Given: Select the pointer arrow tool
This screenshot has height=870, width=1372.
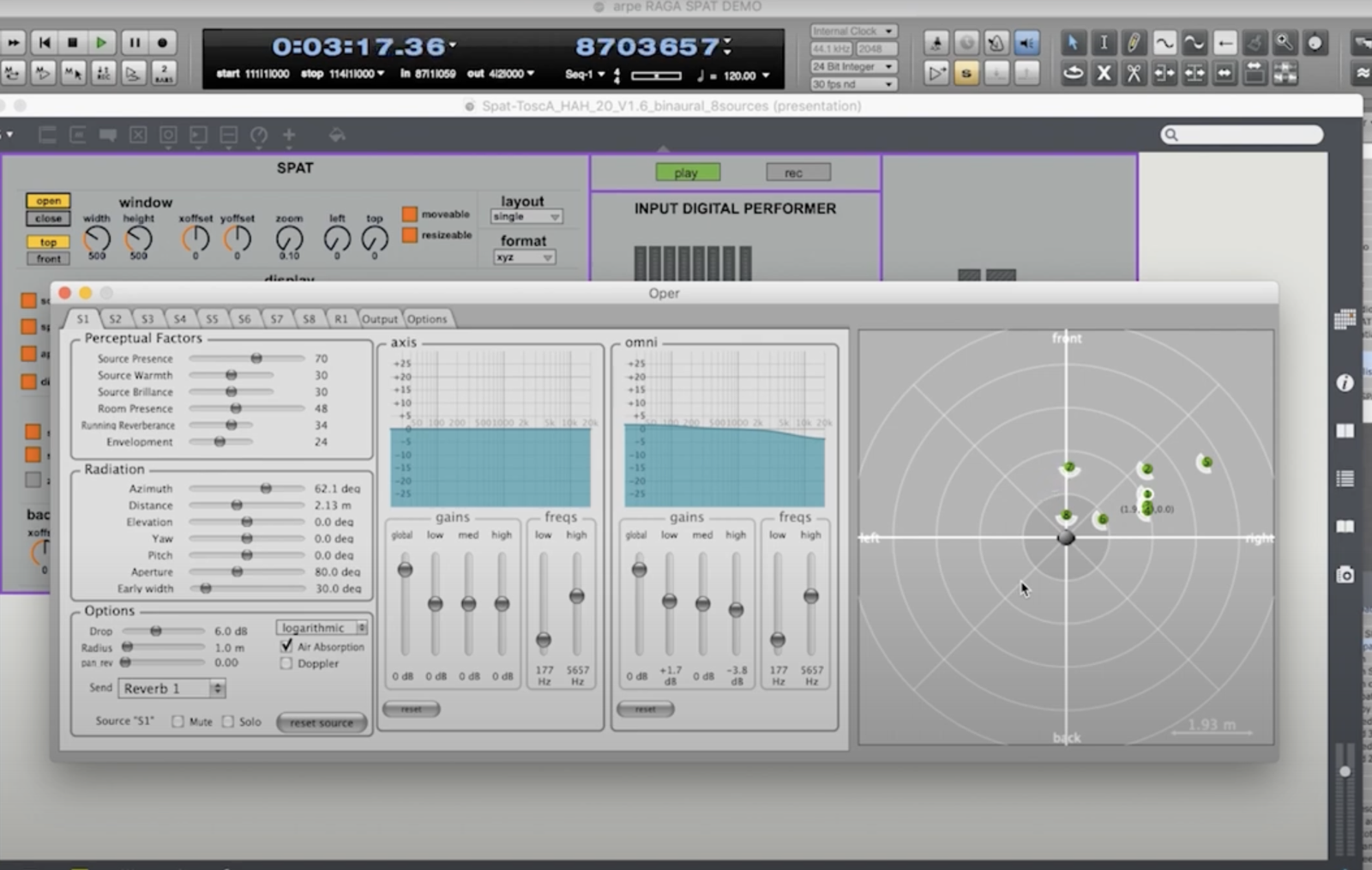Looking at the screenshot, I should [x=1072, y=42].
